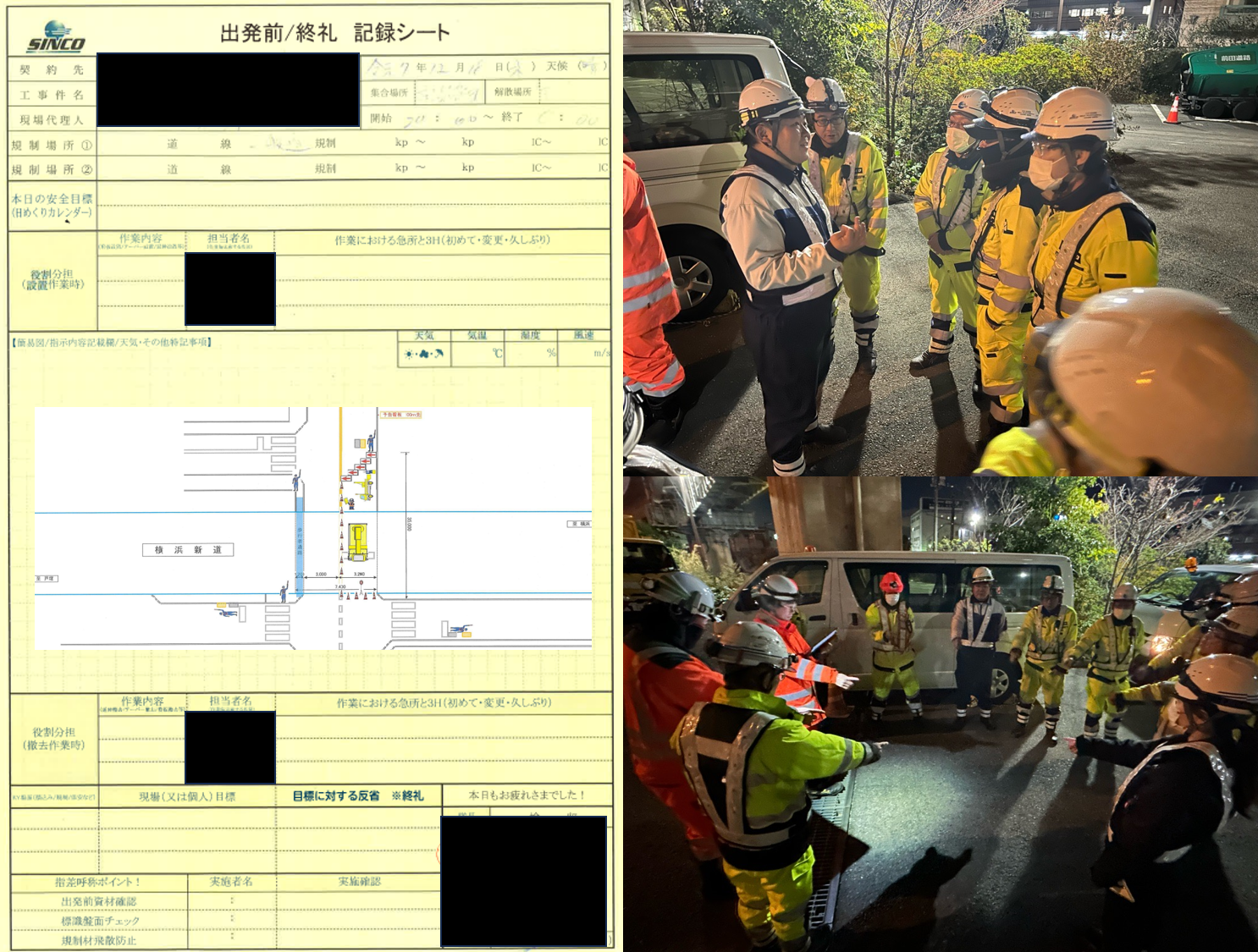Click the 規制材飛散防止 row
The height and width of the screenshot is (952, 1258).
pyautogui.click(x=99, y=940)
